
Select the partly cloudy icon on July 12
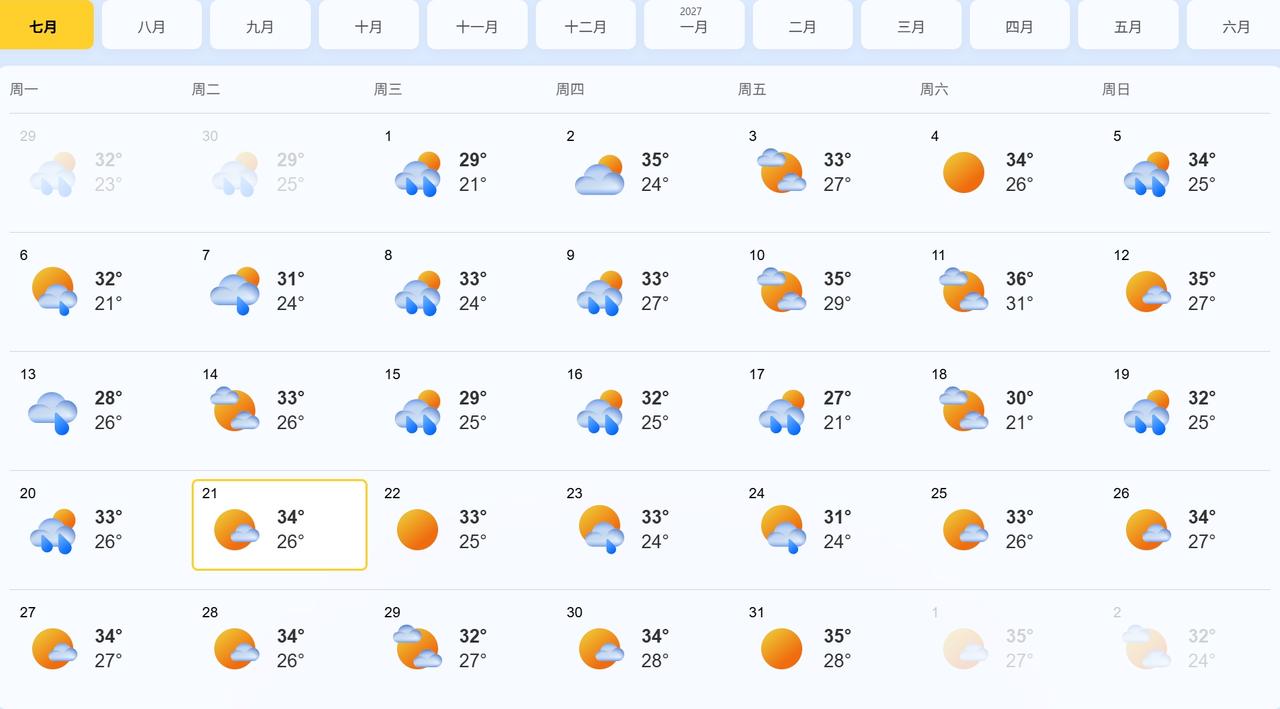coord(1147,291)
